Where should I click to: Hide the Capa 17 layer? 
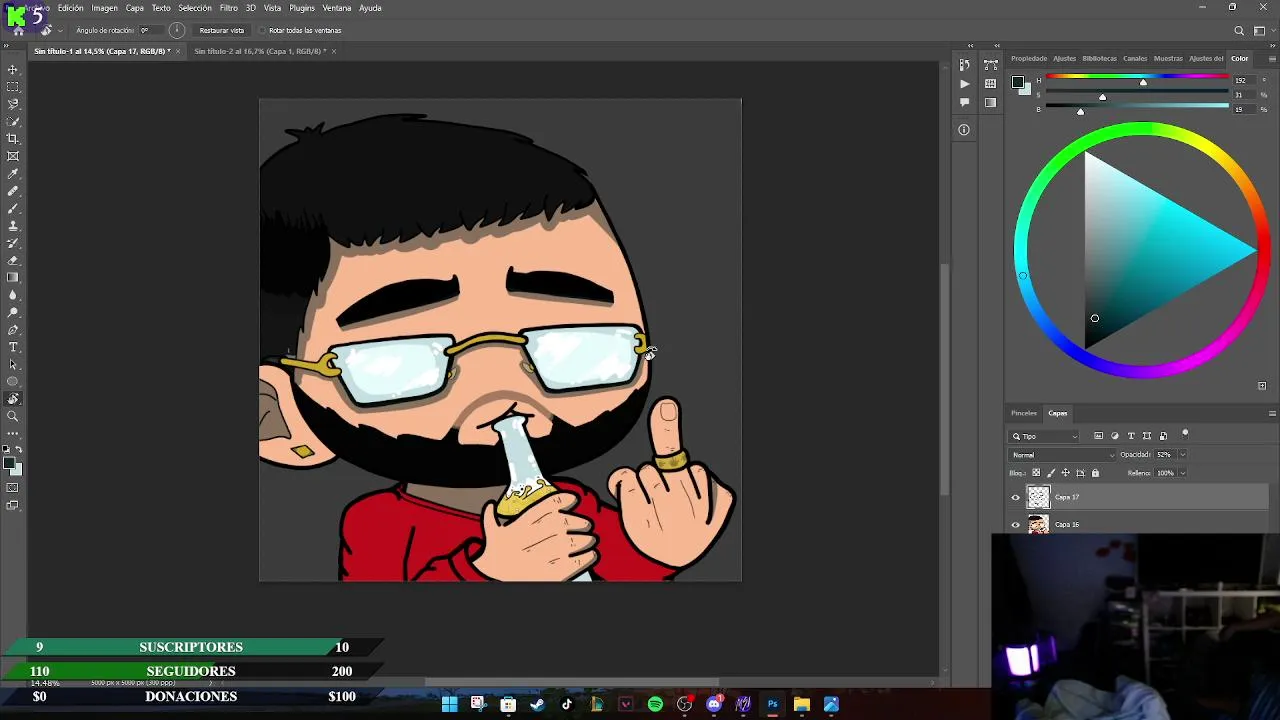1016,497
